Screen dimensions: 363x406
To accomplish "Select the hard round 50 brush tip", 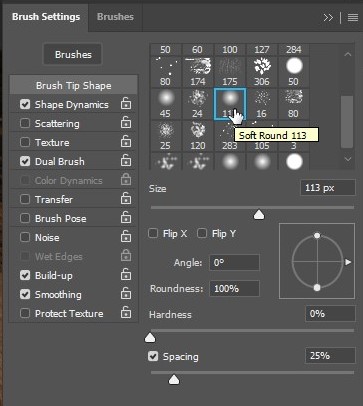I will [x=294, y=71].
